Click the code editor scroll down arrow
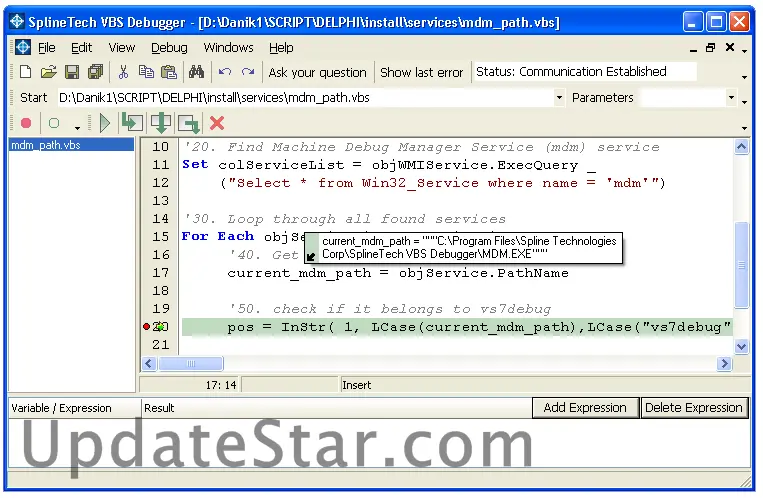This screenshot has width=763, height=498. pyautogui.click(x=741, y=347)
